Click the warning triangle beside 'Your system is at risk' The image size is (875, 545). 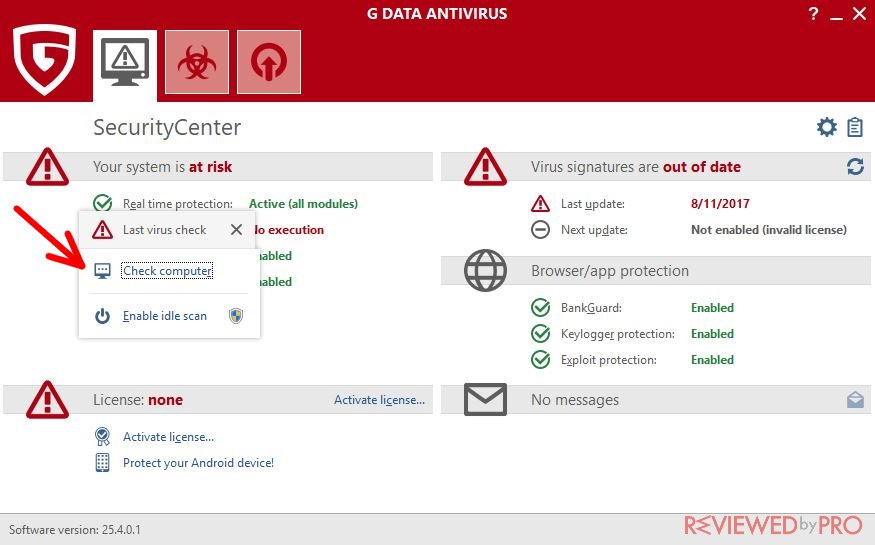pyautogui.click(x=47, y=167)
